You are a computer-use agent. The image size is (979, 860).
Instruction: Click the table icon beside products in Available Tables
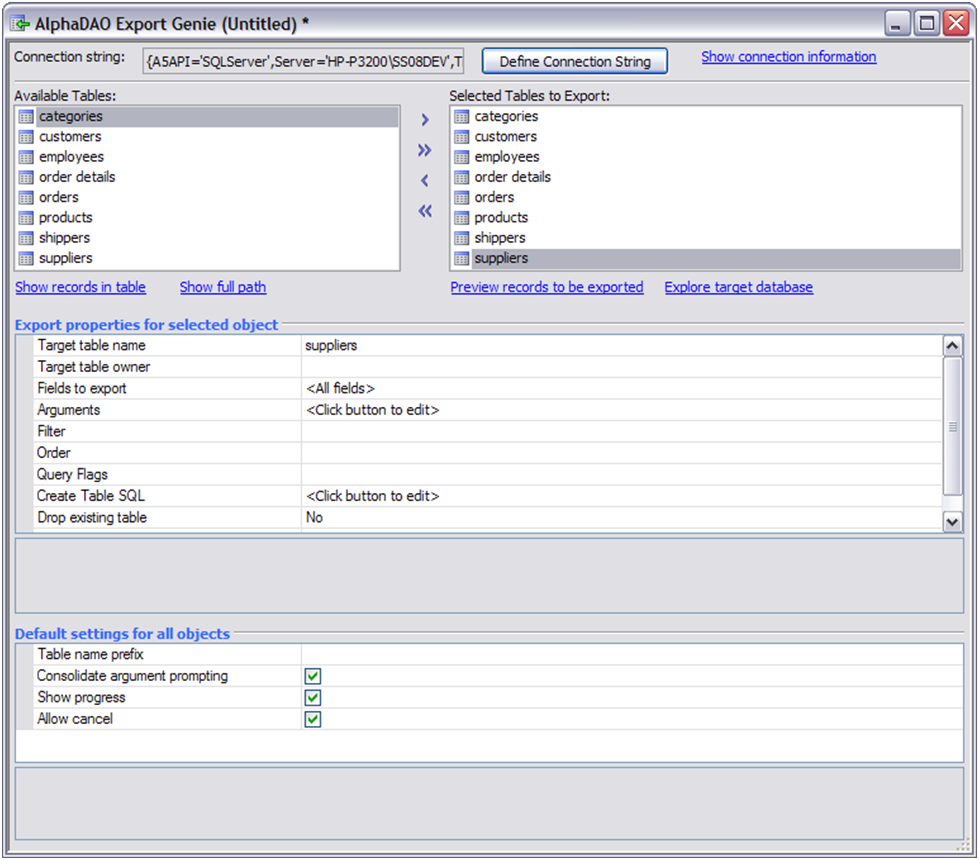pyautogui.click(x=26, y=218)
